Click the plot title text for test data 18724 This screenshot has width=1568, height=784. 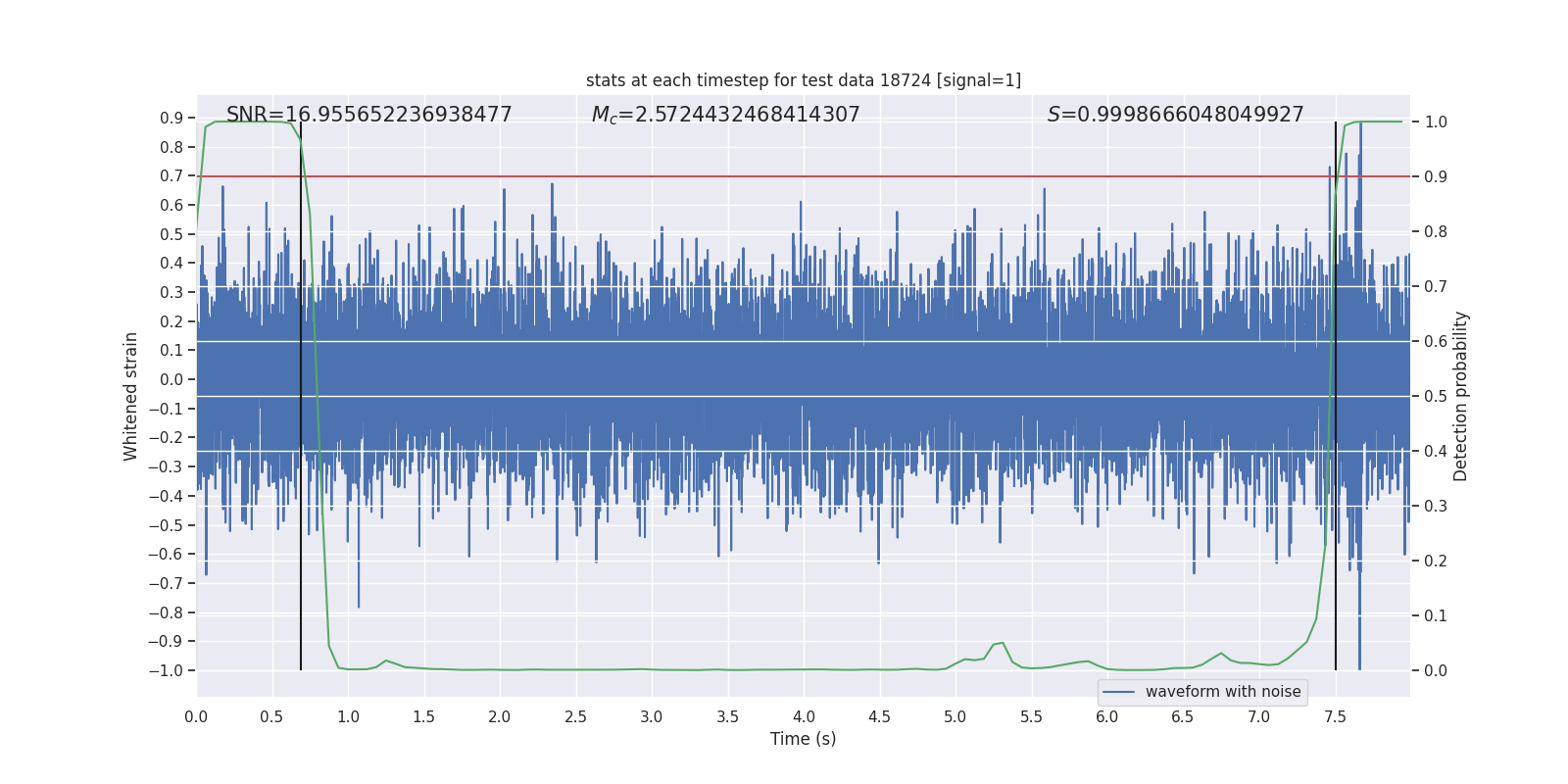804,80
